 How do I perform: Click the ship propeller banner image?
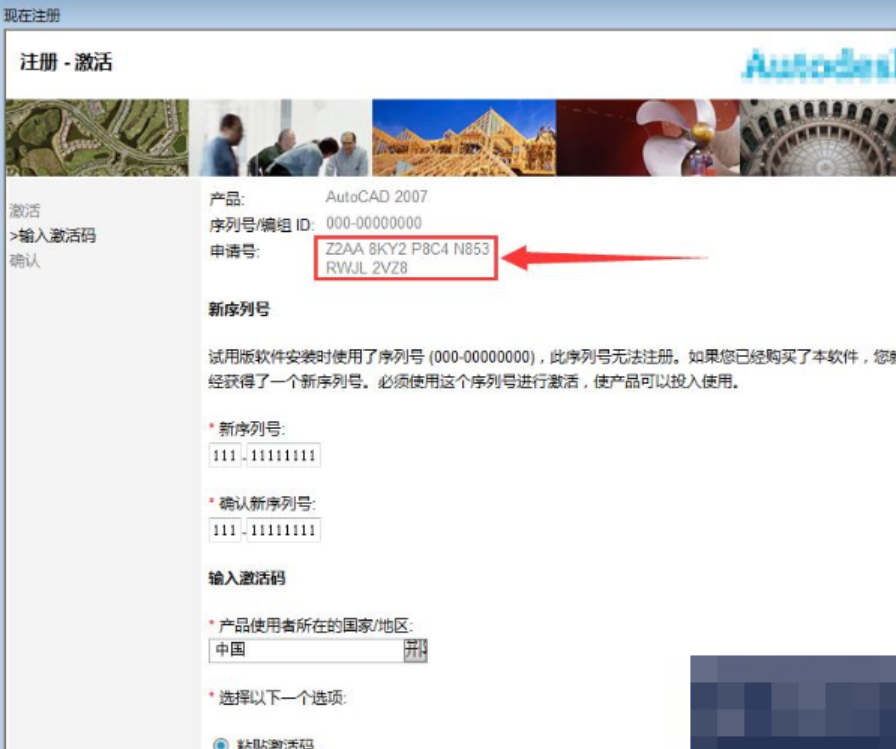click(x=646, y=137)
